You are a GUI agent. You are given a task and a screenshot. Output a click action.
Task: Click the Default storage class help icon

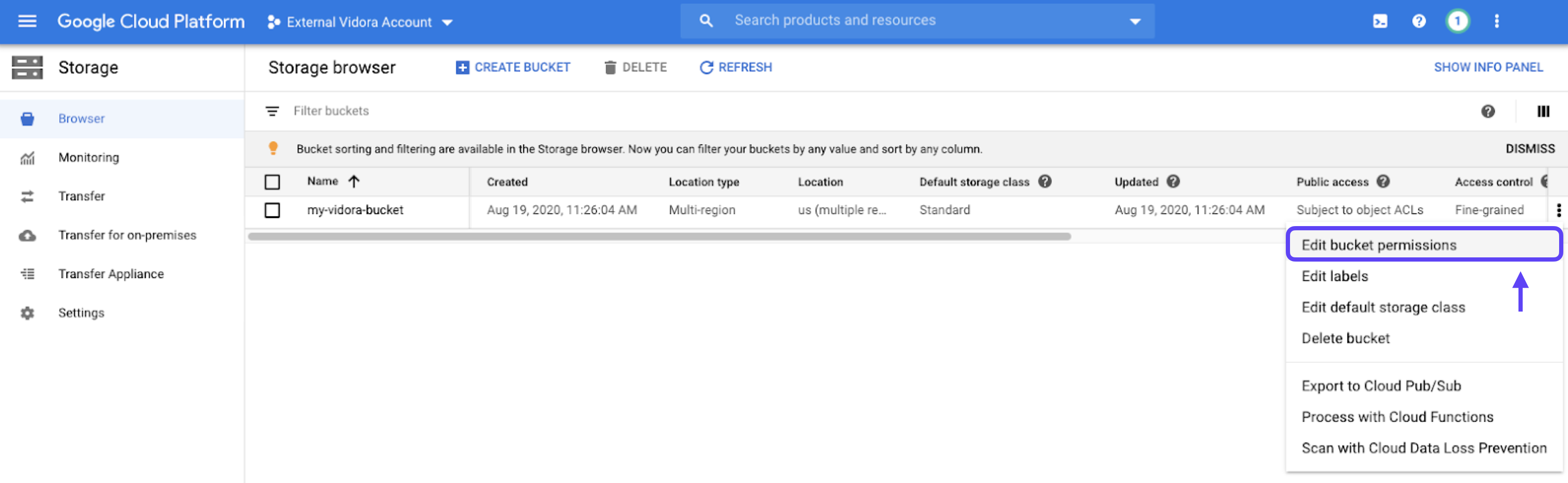tap(1045, 181)
